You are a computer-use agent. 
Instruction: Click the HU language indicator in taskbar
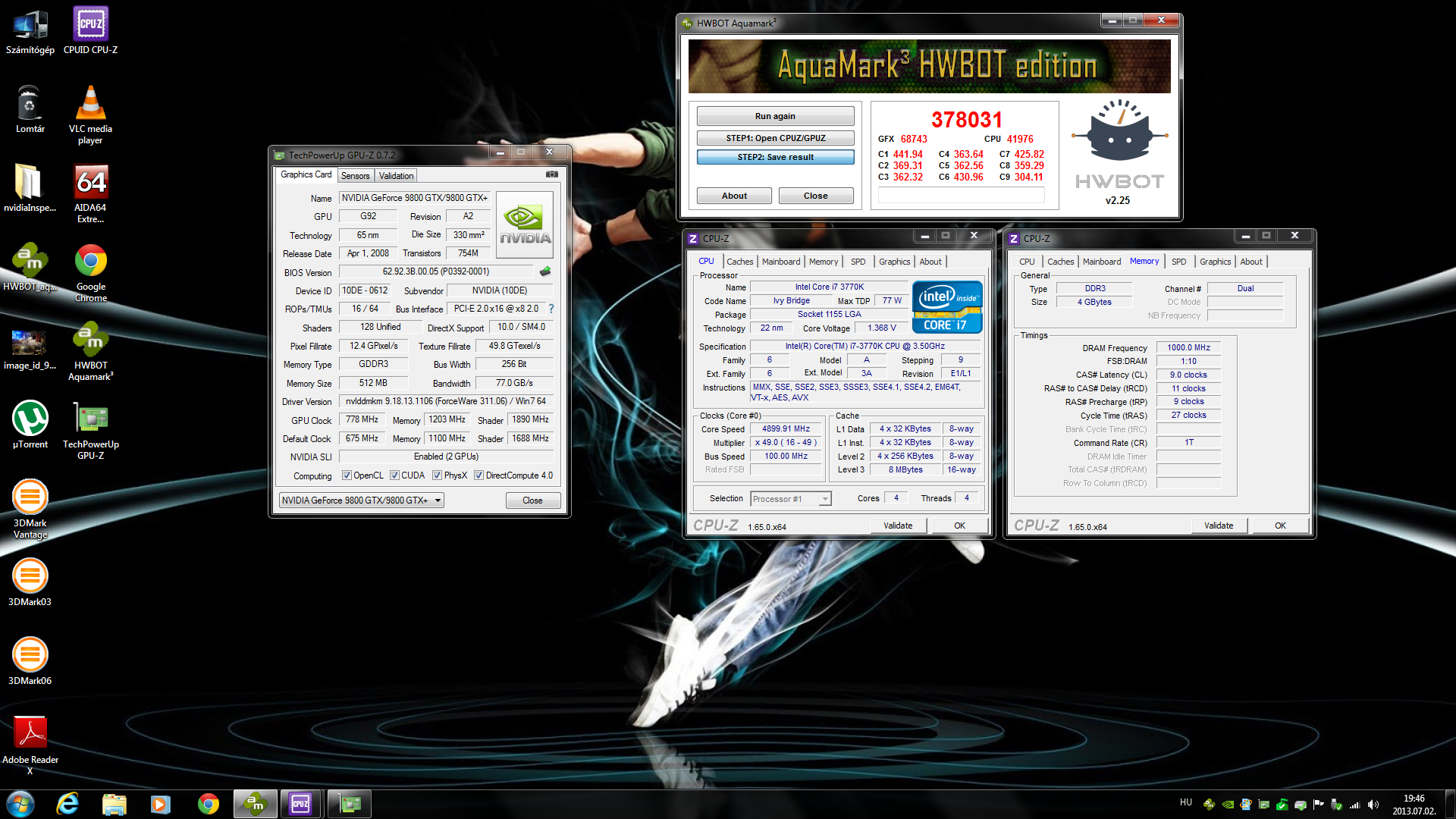pos(1185,802)
